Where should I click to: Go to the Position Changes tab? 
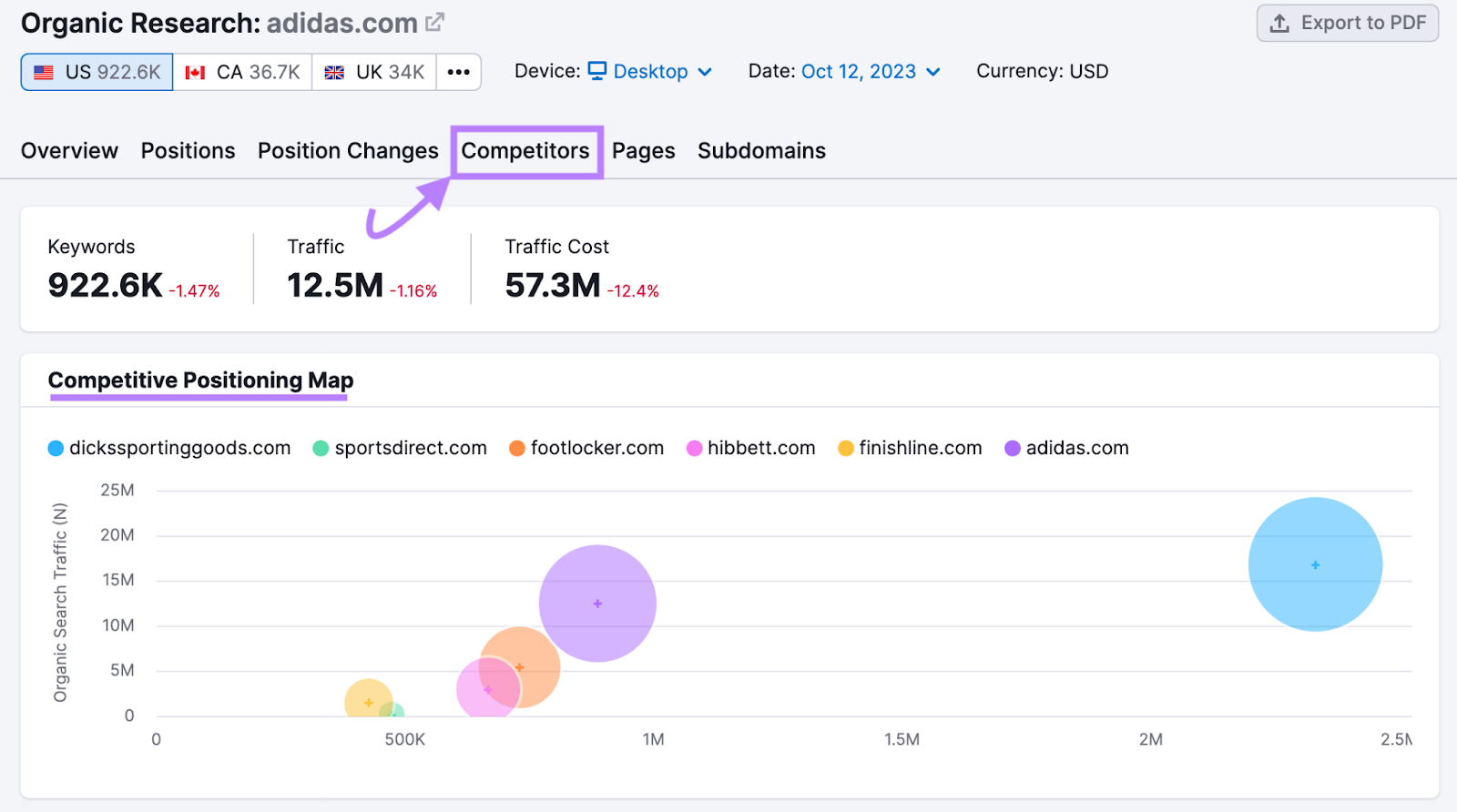pyautogui.click(x=348, y=151)
